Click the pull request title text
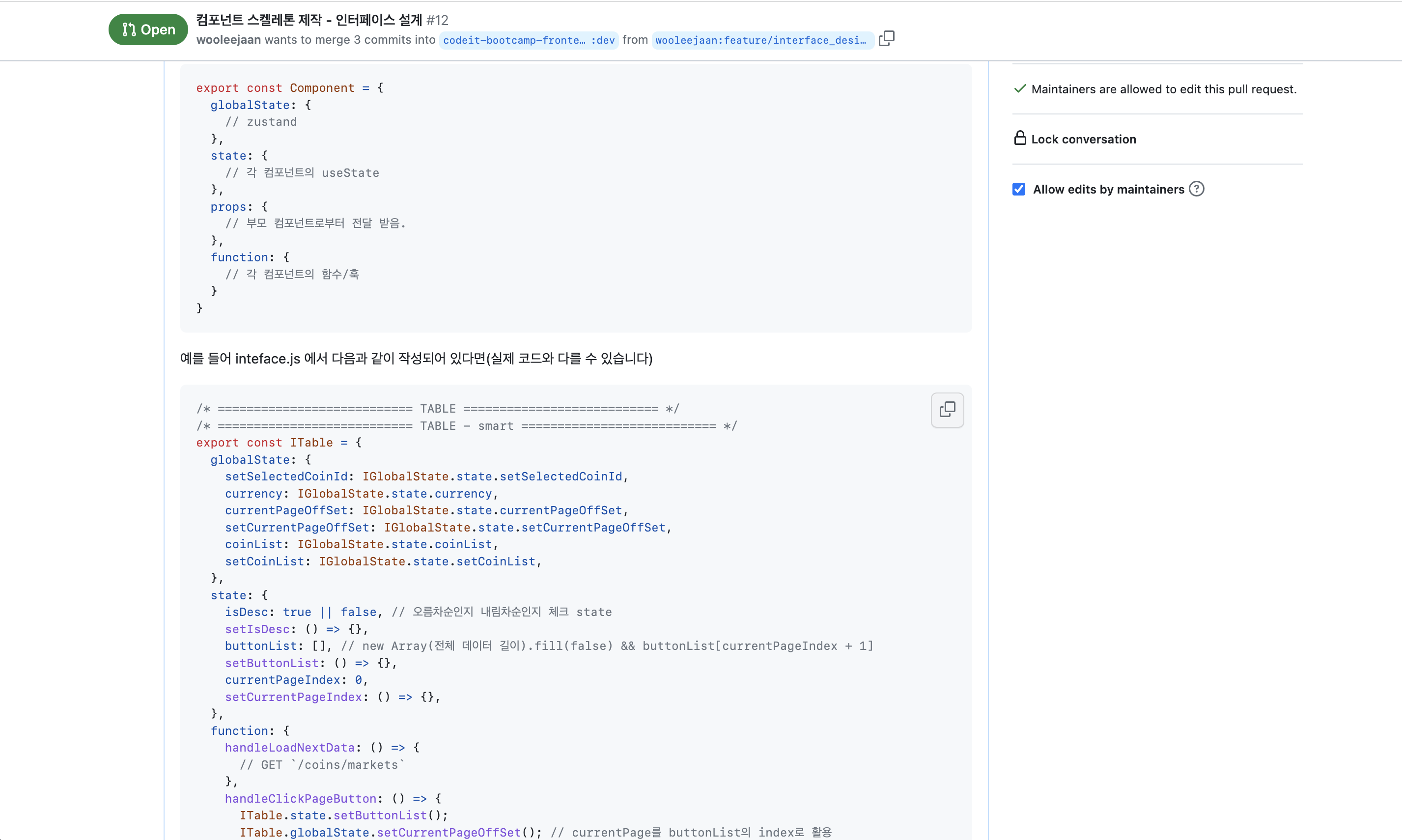 (x=309, y=20)
